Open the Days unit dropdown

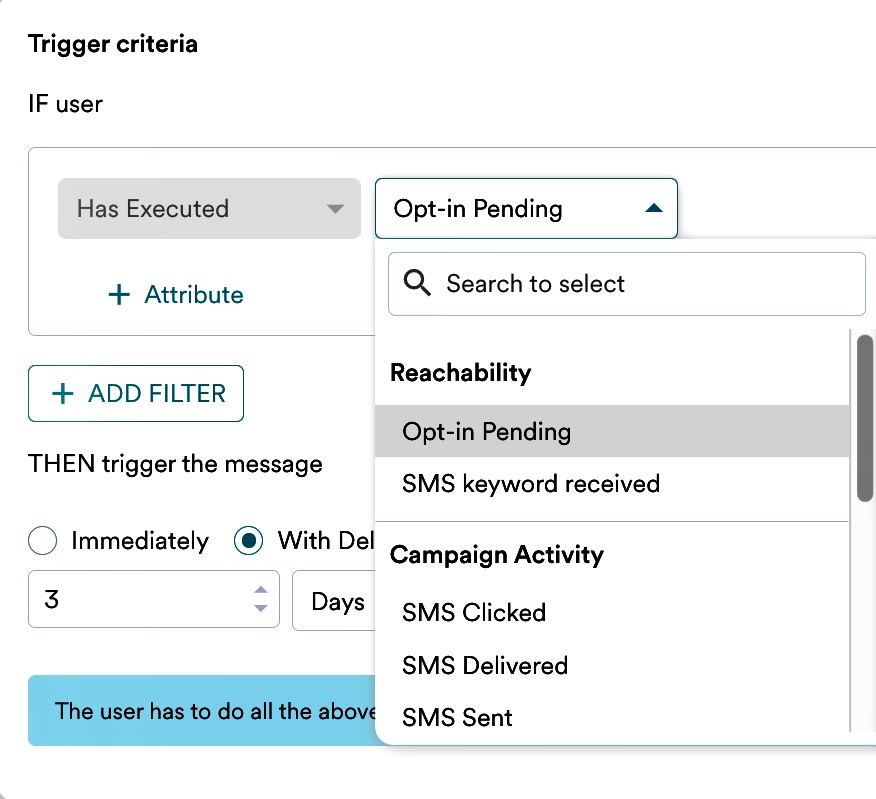335,602
